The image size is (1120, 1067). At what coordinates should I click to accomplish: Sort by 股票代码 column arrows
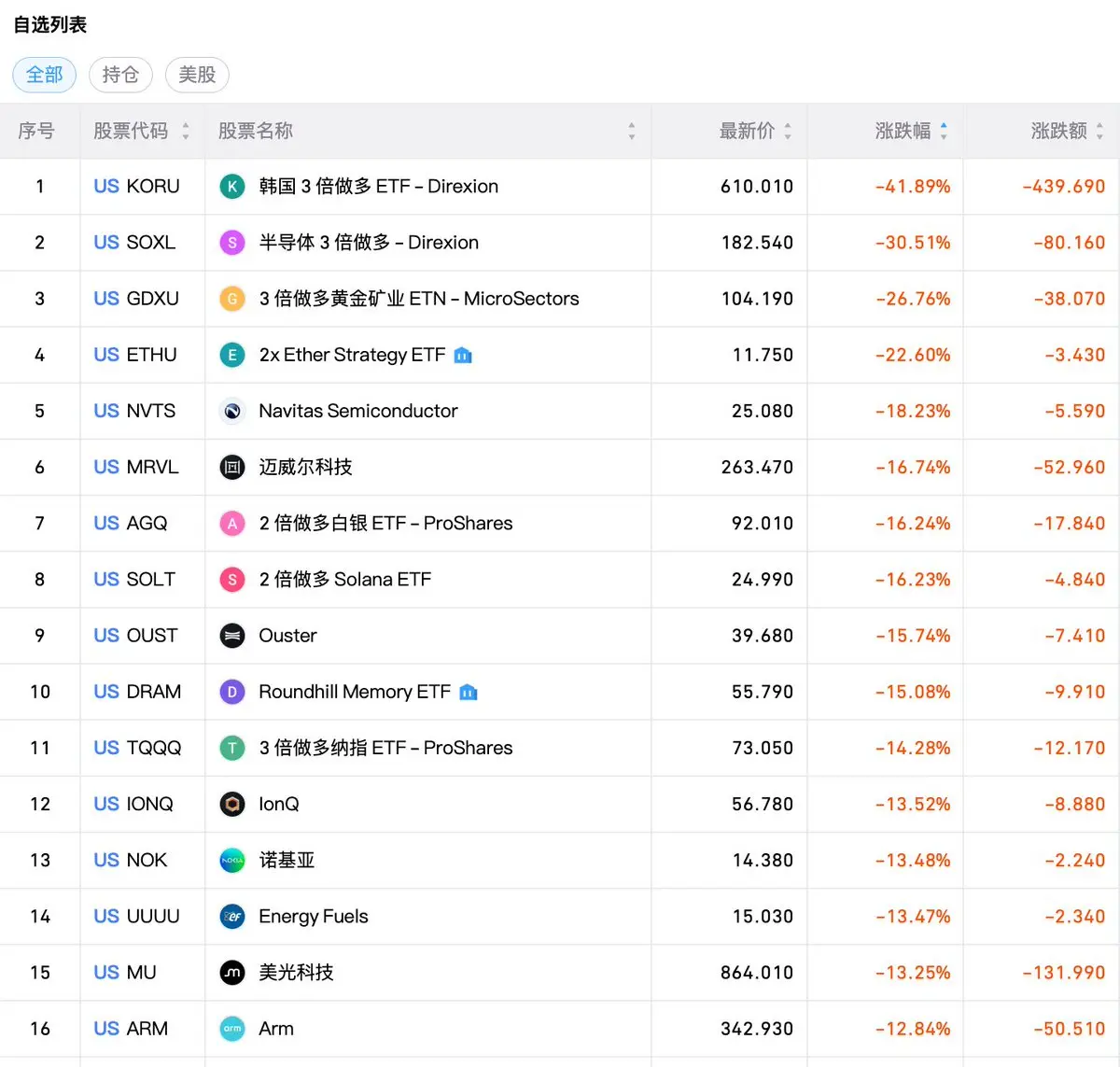click(186, 132)
